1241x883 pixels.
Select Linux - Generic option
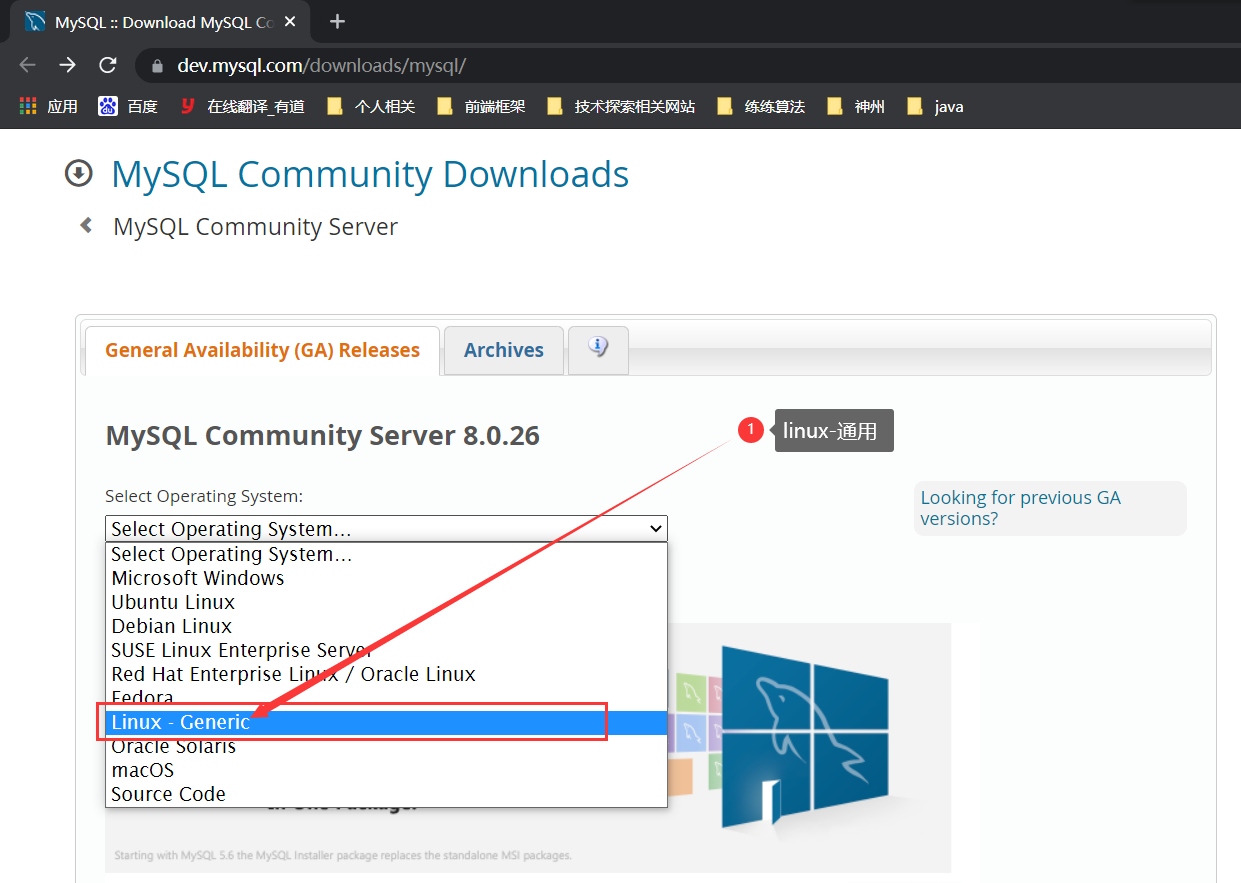pos(386,722)
